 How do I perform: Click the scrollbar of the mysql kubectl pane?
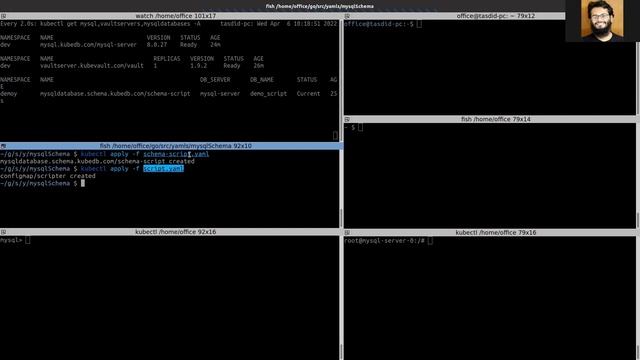click(341, 297)
